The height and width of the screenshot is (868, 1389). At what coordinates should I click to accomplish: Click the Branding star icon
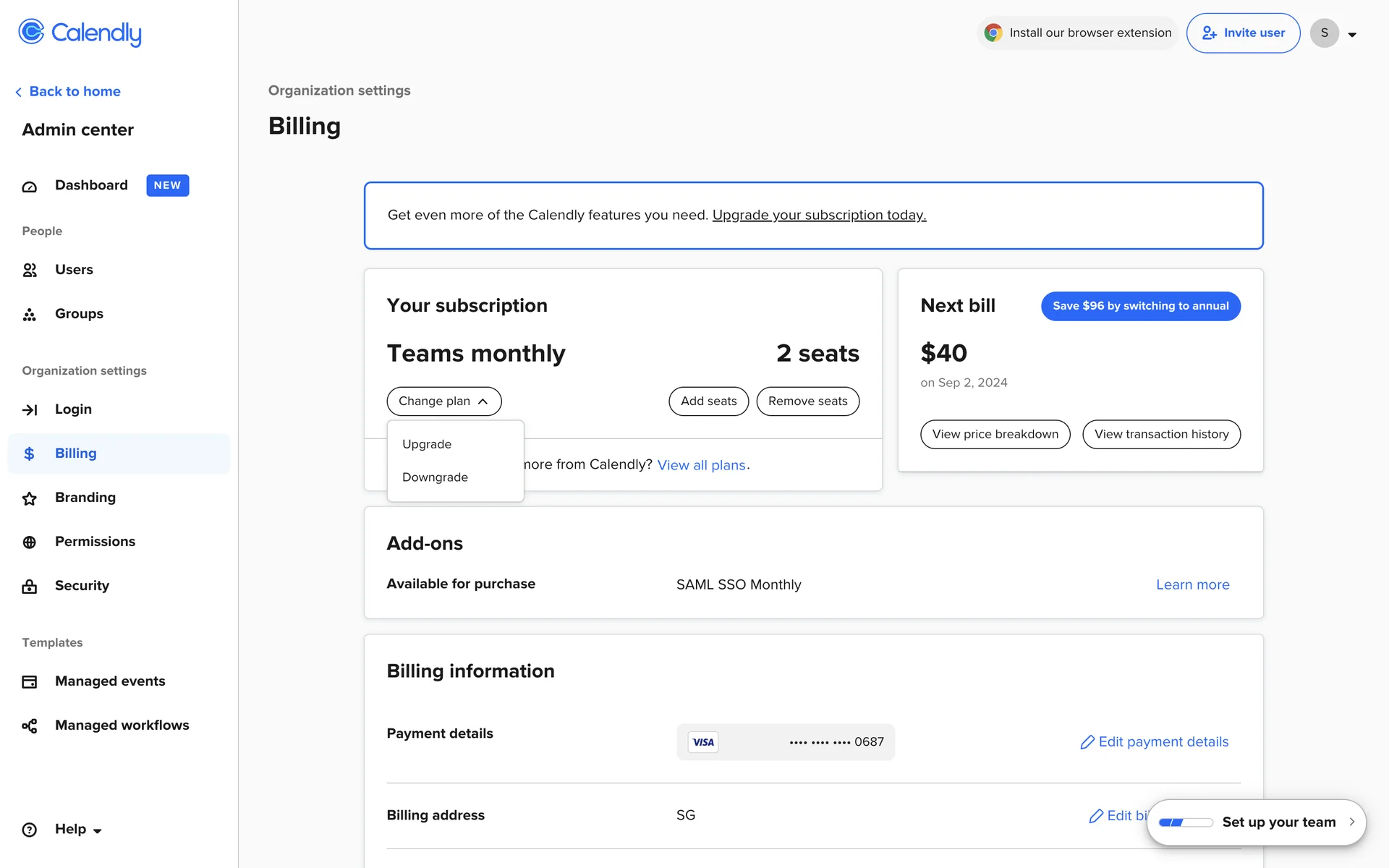click(x=30, y=498)
